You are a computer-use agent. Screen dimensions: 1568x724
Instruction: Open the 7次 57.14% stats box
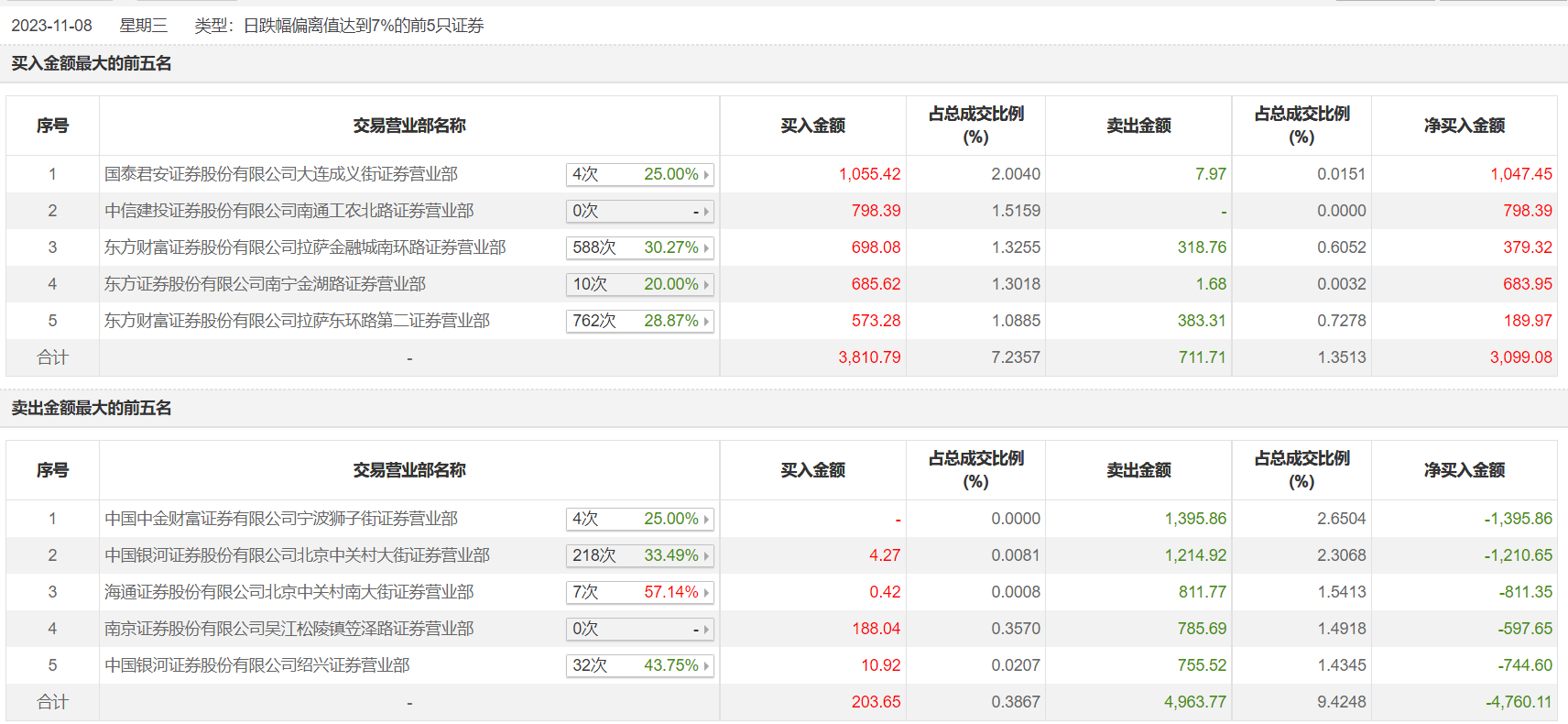click(x=639, y=592)
